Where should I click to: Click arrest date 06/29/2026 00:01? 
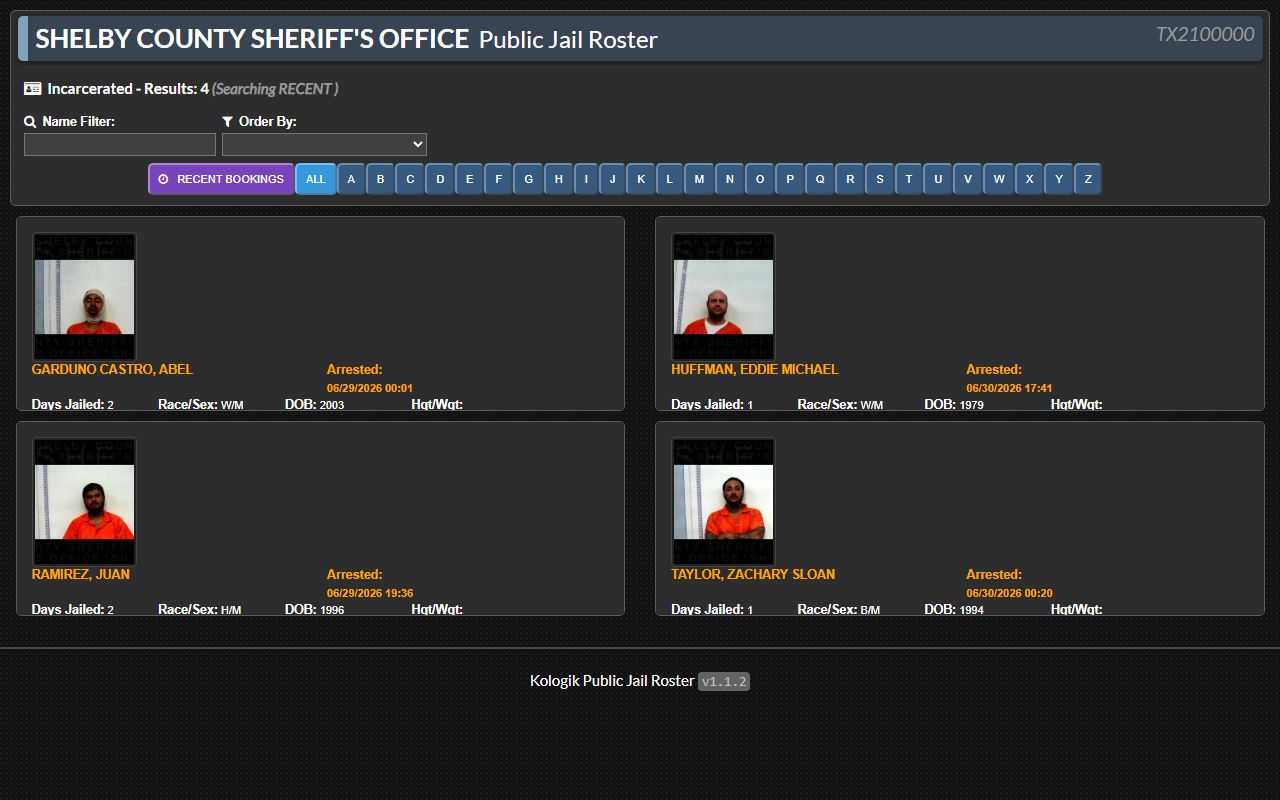(x=370, y=388)
